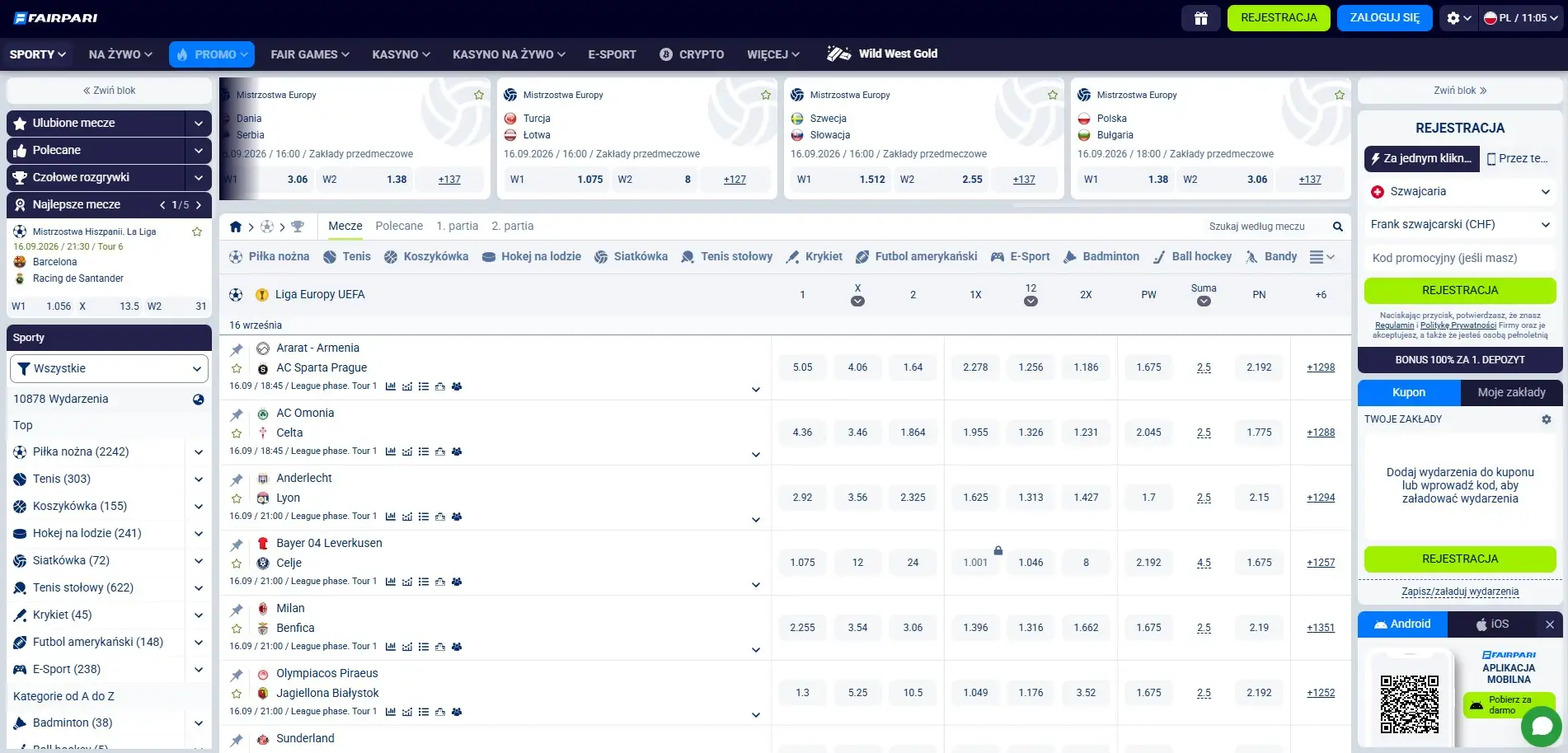Favorite the Turcja vs Łotwa card
Viewport: 1568px width, 753px height.
pos(766,95)
